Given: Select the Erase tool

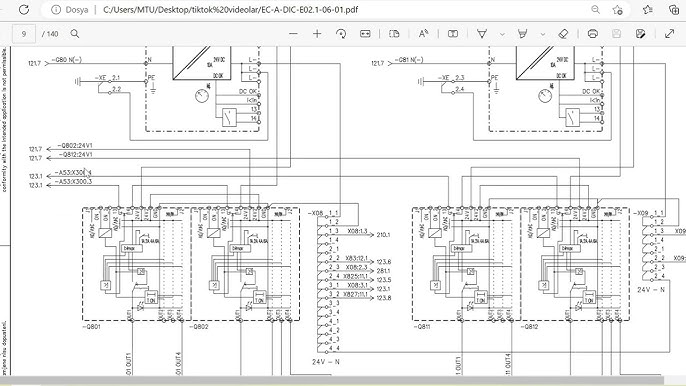Looking at the screenshot, I should (x=564, y=34).
